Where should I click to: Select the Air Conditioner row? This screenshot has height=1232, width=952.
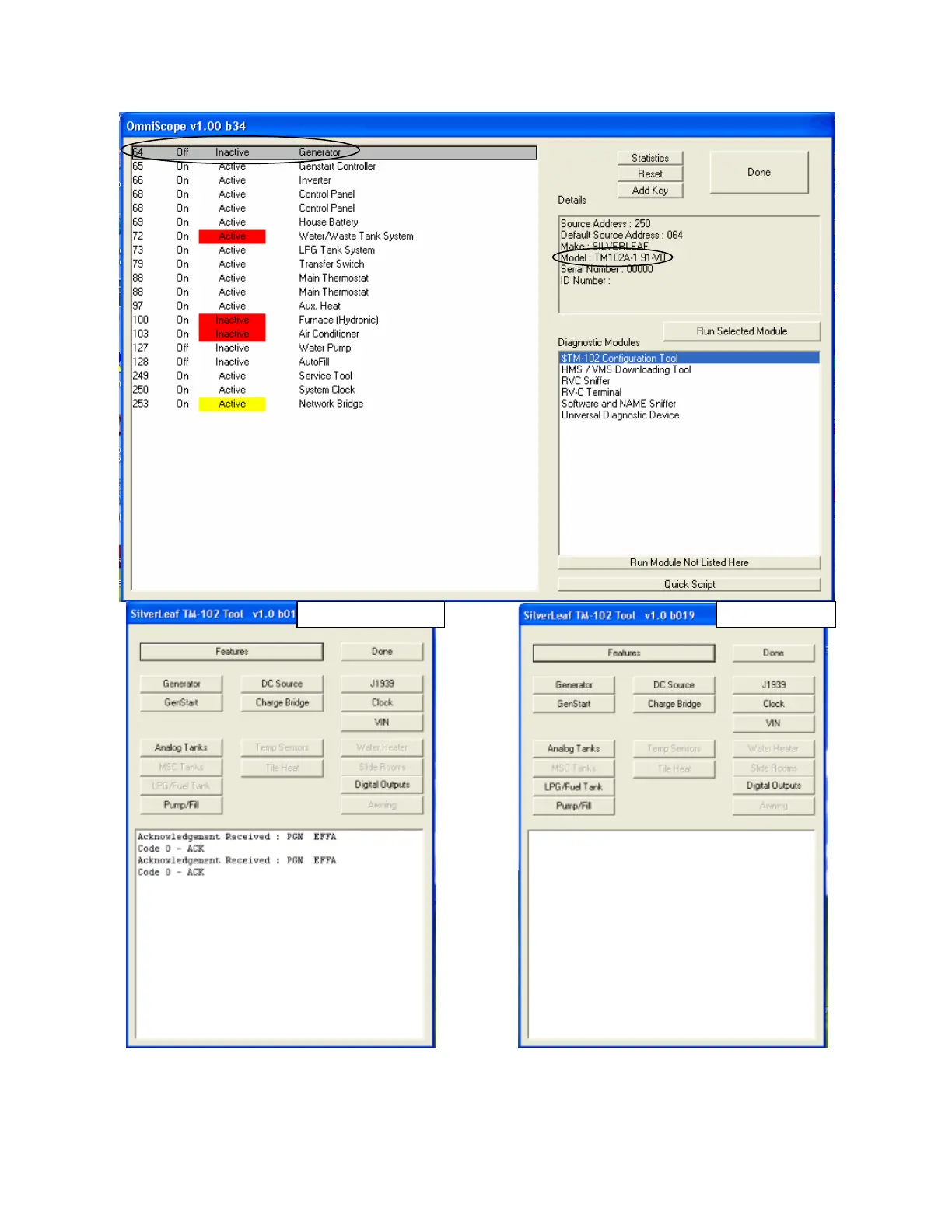point(334,334)
